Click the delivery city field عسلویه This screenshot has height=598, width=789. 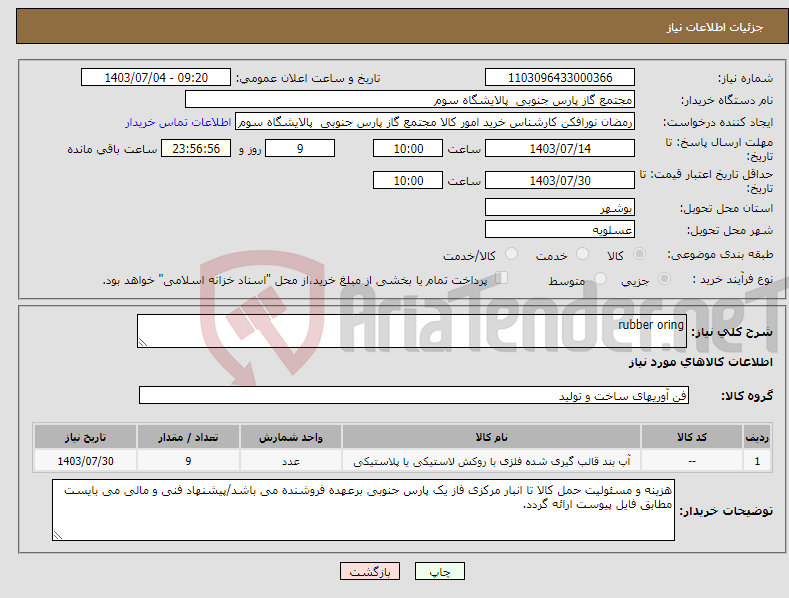pyautogui.click(x=560, y=230)
